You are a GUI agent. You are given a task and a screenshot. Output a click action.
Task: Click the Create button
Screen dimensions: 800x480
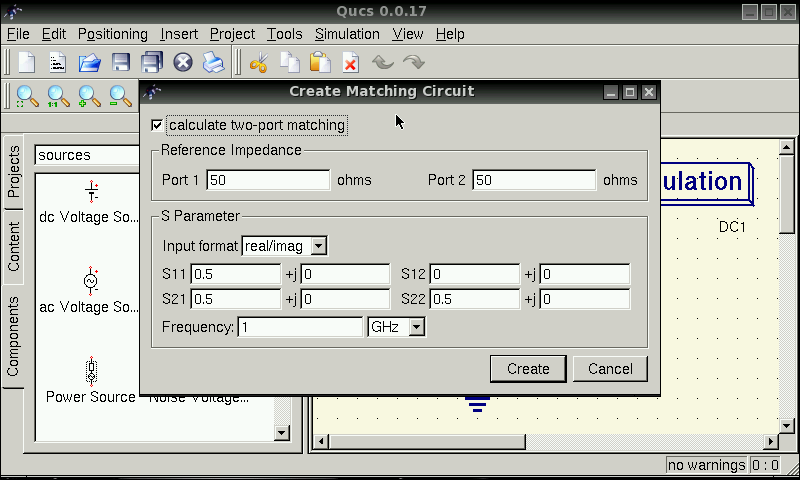coord(528,369)
